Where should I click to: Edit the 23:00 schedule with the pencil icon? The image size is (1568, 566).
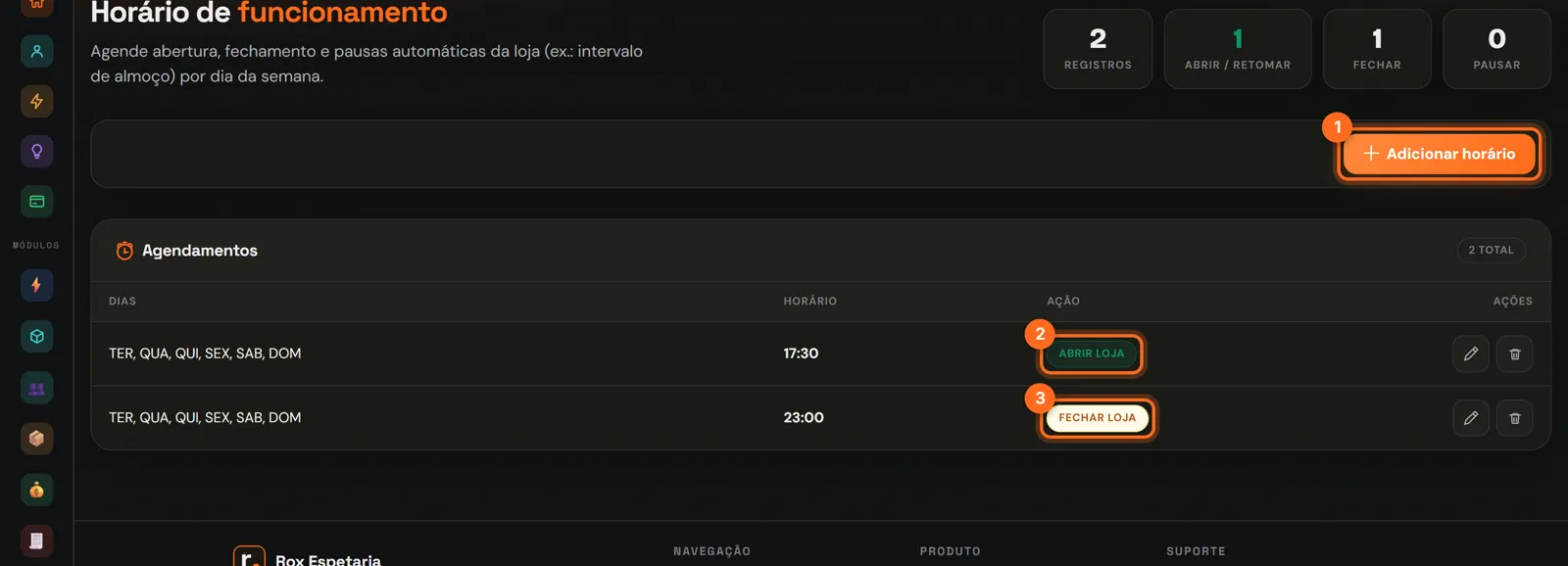click(1470, 418)
